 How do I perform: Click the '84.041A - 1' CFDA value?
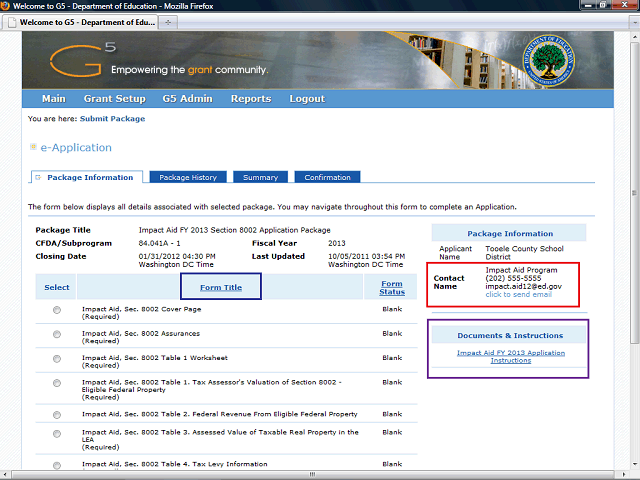click(x=160, y=243)
